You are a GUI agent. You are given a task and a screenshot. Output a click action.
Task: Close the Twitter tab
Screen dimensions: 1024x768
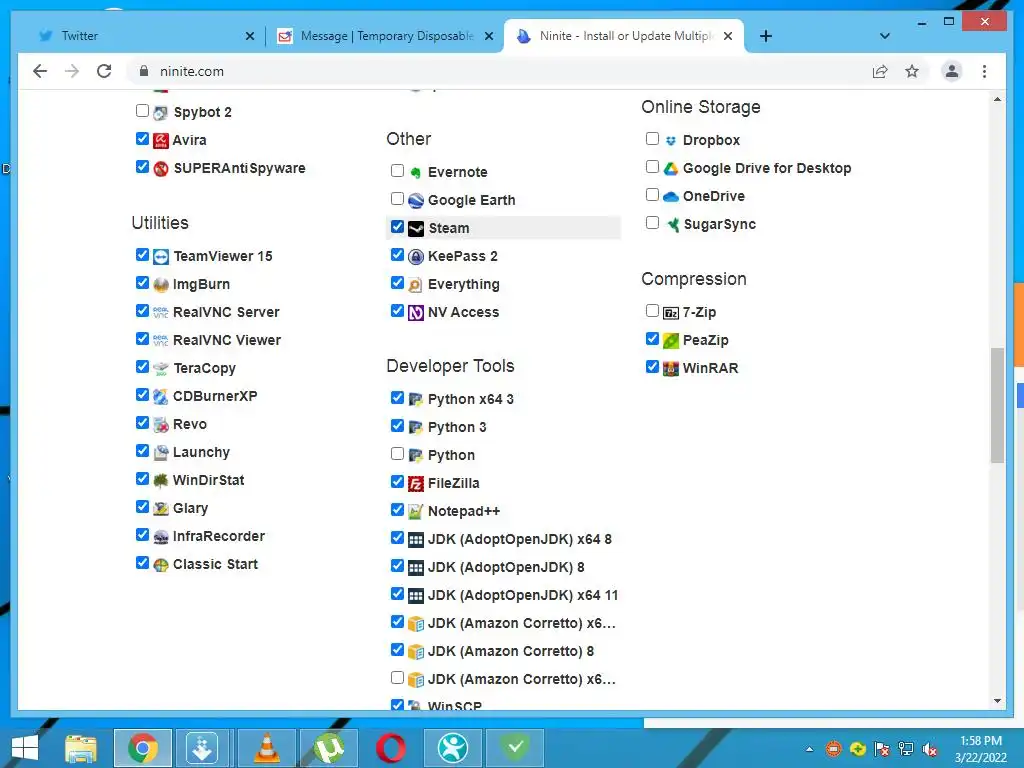(x=249, y=37)
